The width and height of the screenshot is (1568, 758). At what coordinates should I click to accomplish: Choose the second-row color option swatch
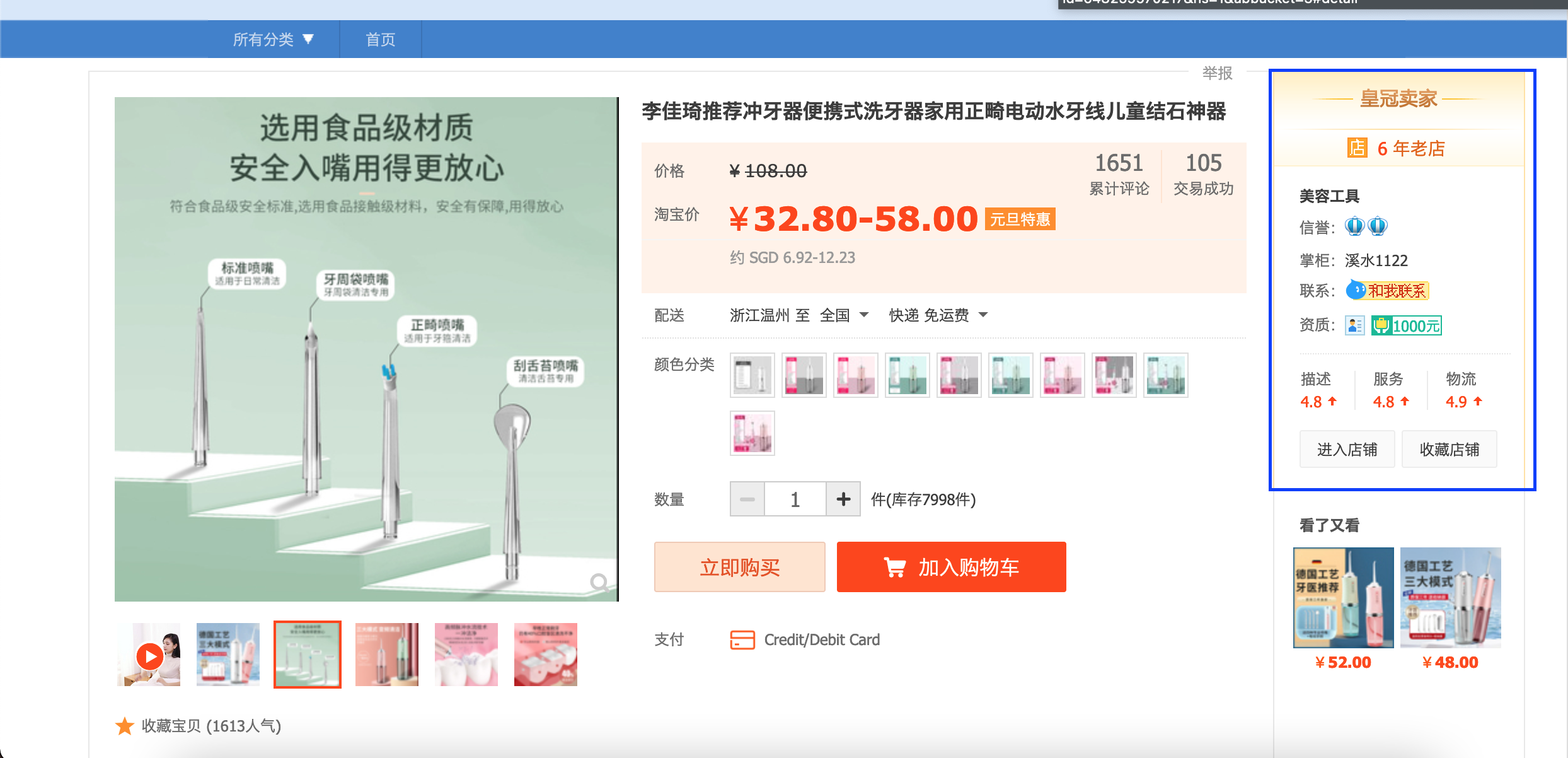pos(752,433)
